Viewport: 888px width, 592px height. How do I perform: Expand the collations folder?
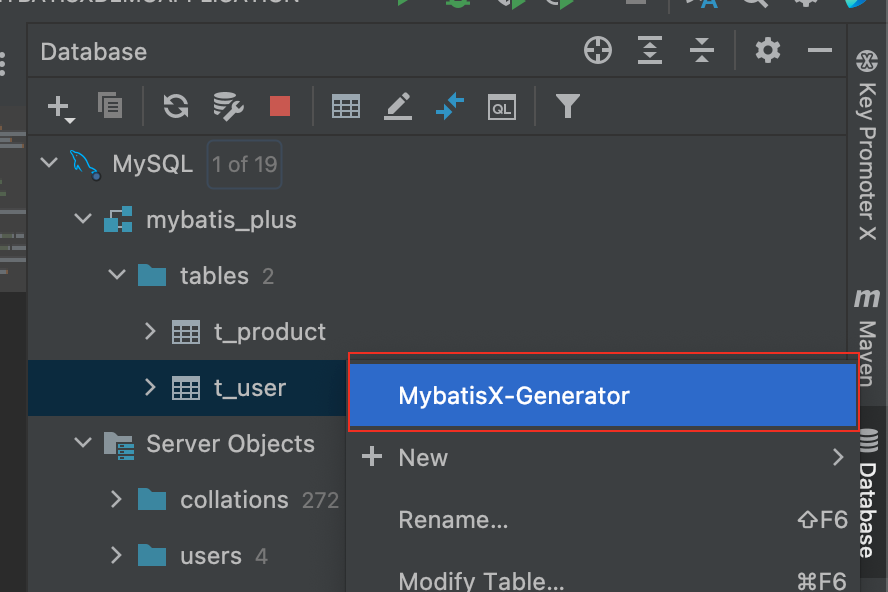point(117,499)
